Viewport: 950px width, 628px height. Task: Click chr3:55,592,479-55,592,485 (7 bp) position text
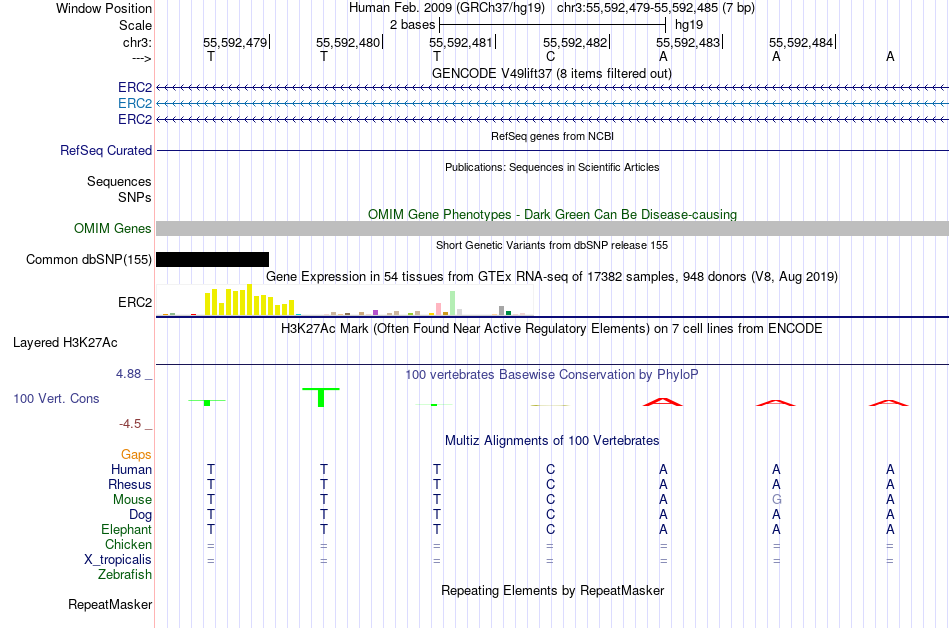(656, 8)
